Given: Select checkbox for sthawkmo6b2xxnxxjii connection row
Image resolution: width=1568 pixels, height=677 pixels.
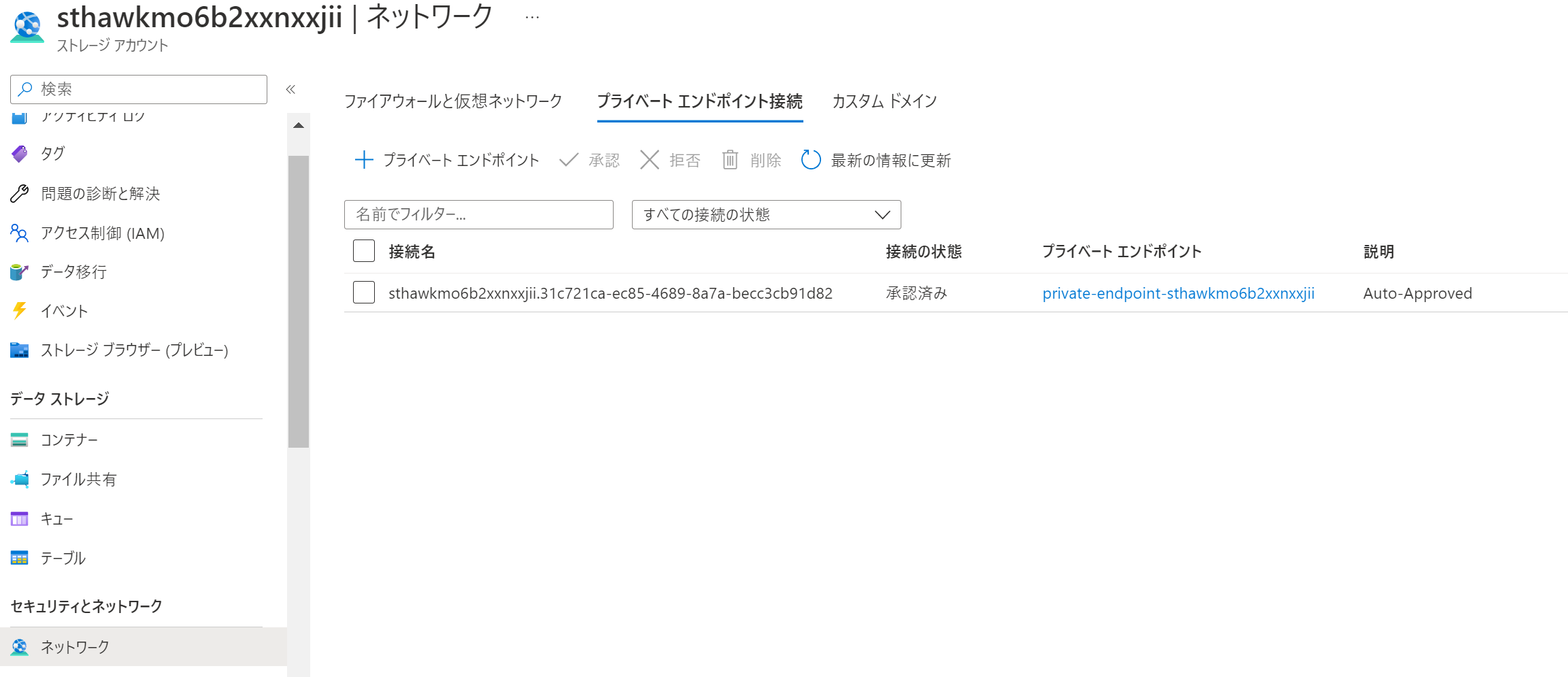Looking at the screenshot, I should 364,293.
